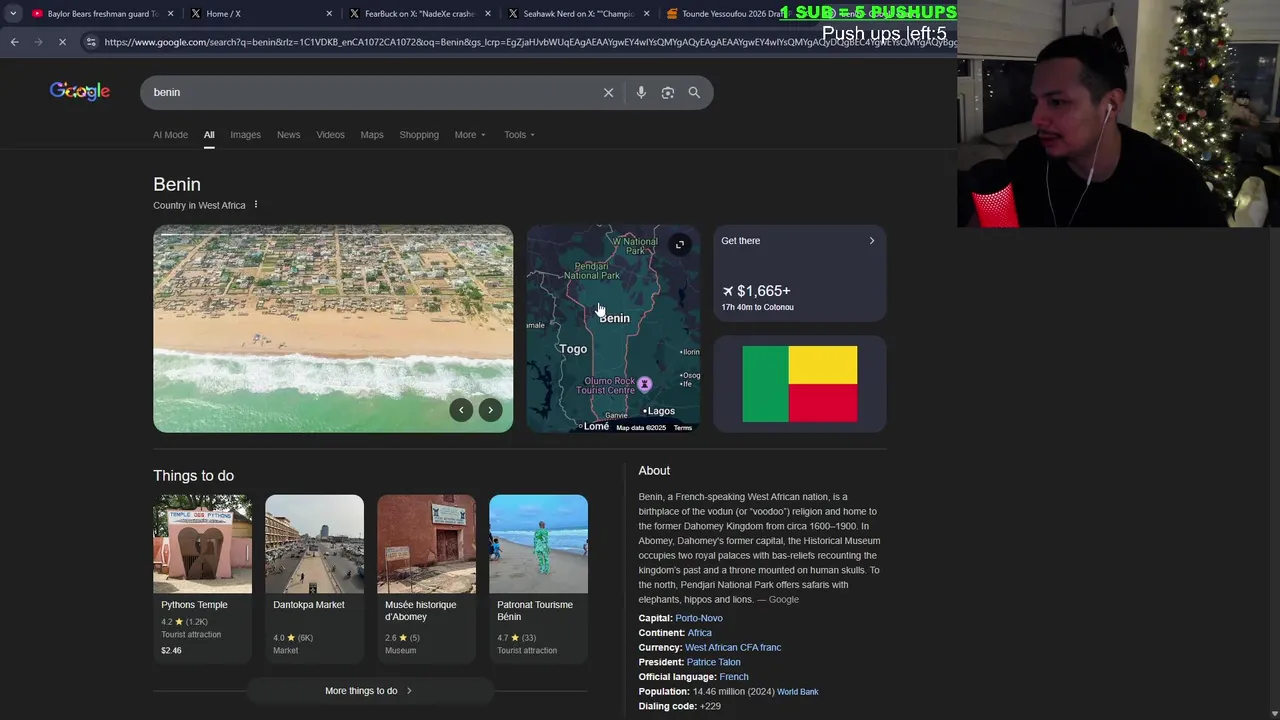This screenshot has width=1280, height=720.
Task: Open the Africa continent link
Action: tap(700, 633)
